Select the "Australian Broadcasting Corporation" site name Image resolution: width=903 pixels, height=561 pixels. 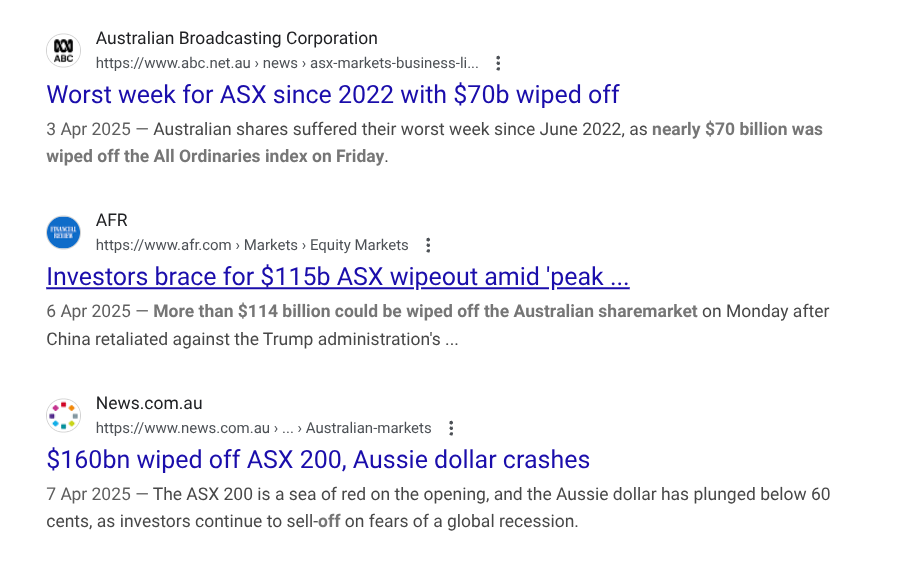(236, 39)
